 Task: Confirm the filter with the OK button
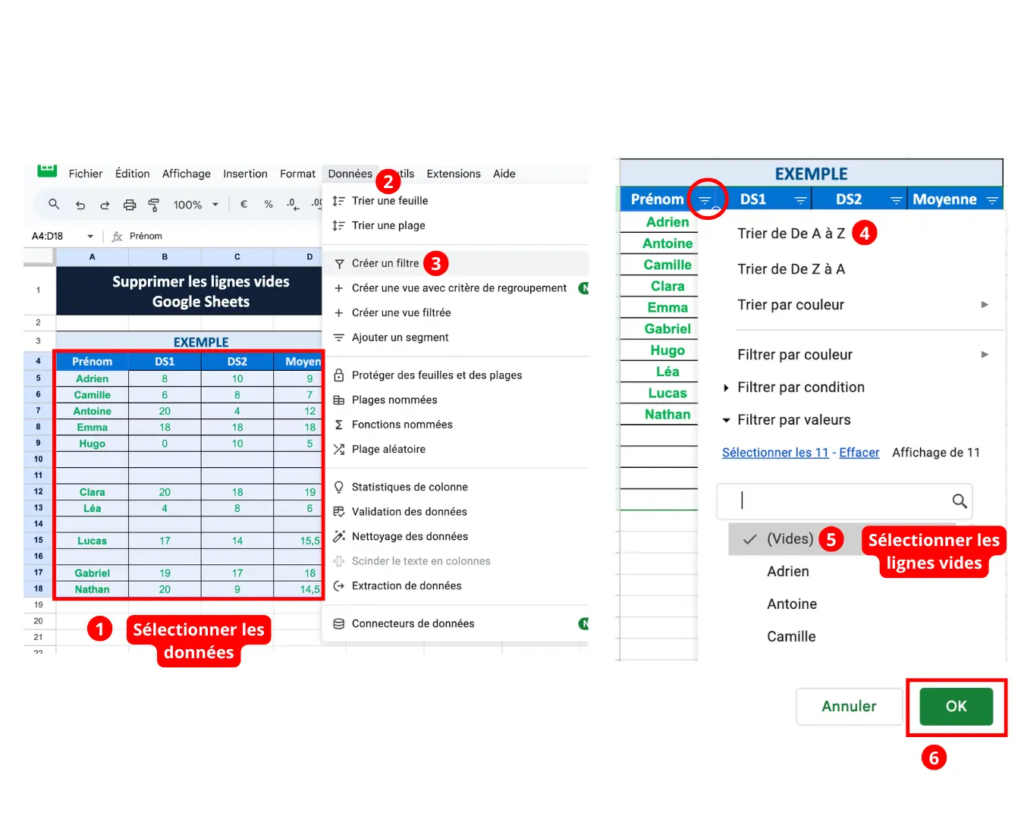(x=956, y=707)
